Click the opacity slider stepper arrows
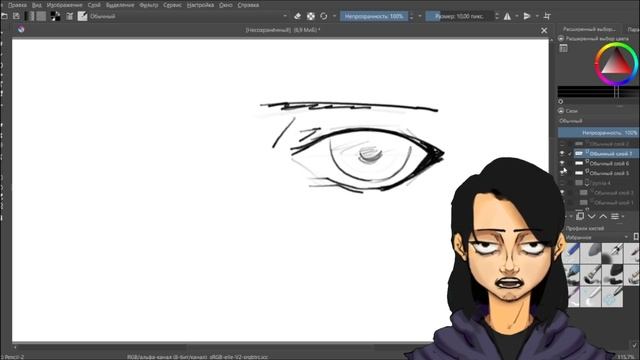 [x=411, y=16]
